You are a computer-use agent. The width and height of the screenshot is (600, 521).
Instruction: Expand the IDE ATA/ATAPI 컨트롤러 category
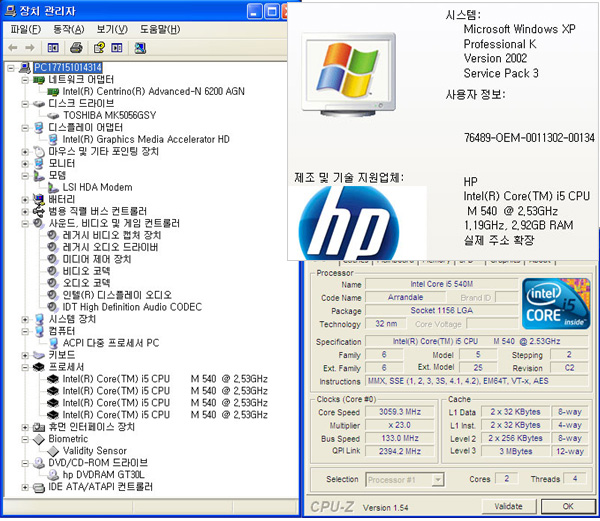tap(25, 487)
